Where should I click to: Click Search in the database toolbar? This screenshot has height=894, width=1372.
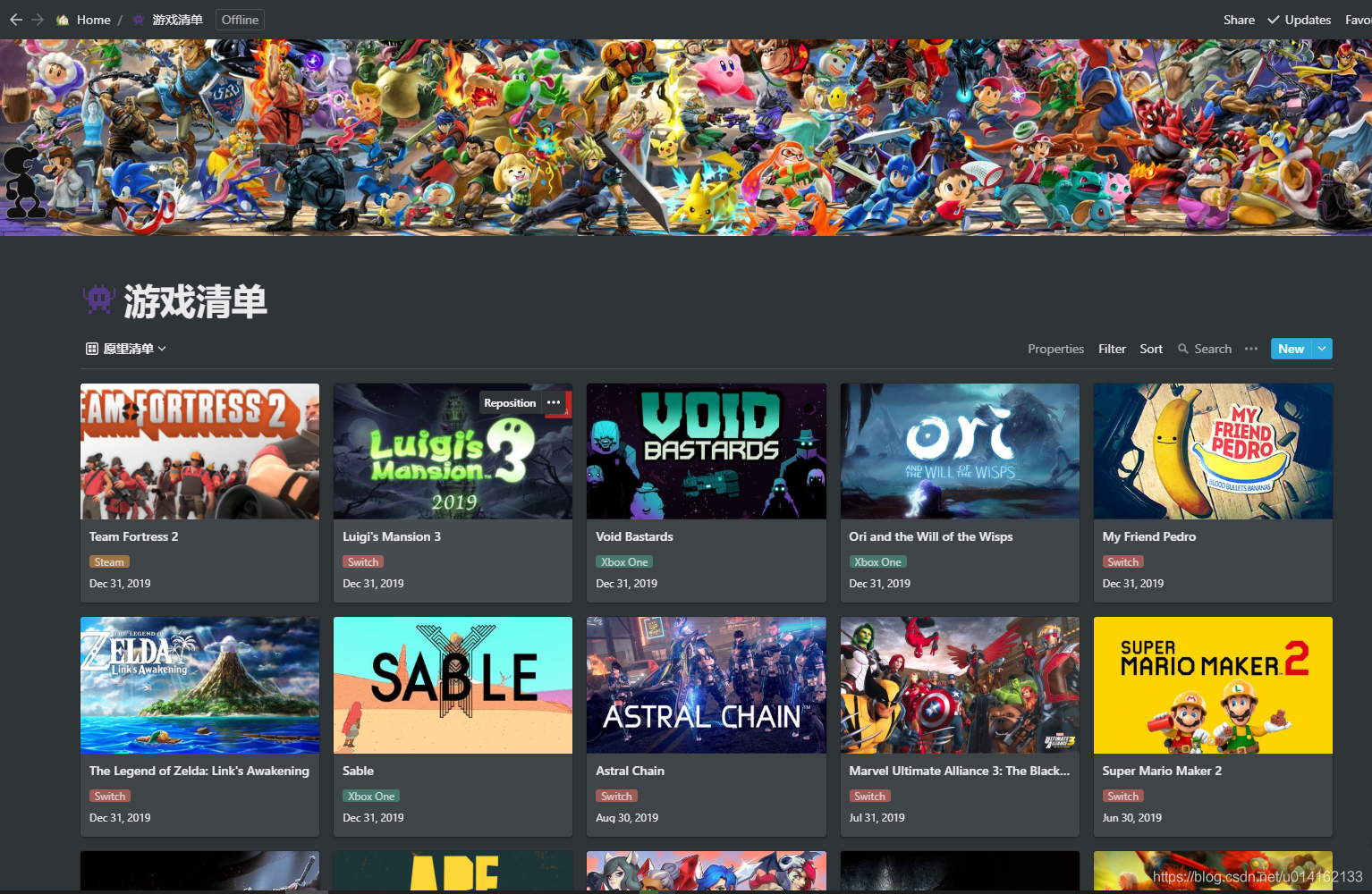[1213, 349]
